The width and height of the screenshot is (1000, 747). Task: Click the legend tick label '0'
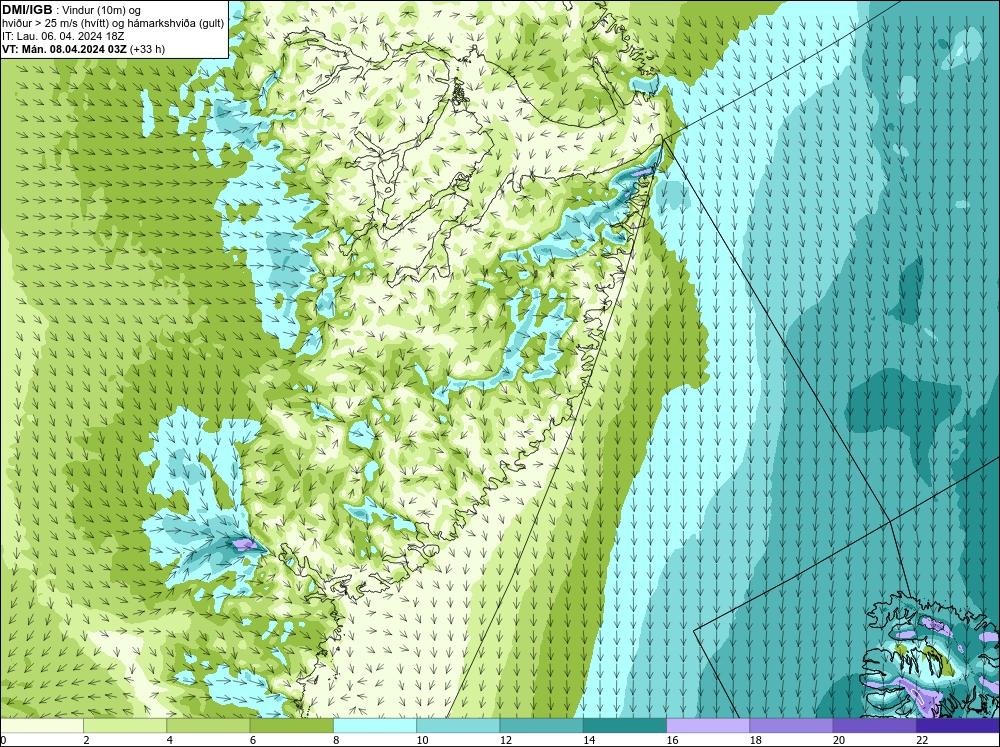[x=3, y=740]
